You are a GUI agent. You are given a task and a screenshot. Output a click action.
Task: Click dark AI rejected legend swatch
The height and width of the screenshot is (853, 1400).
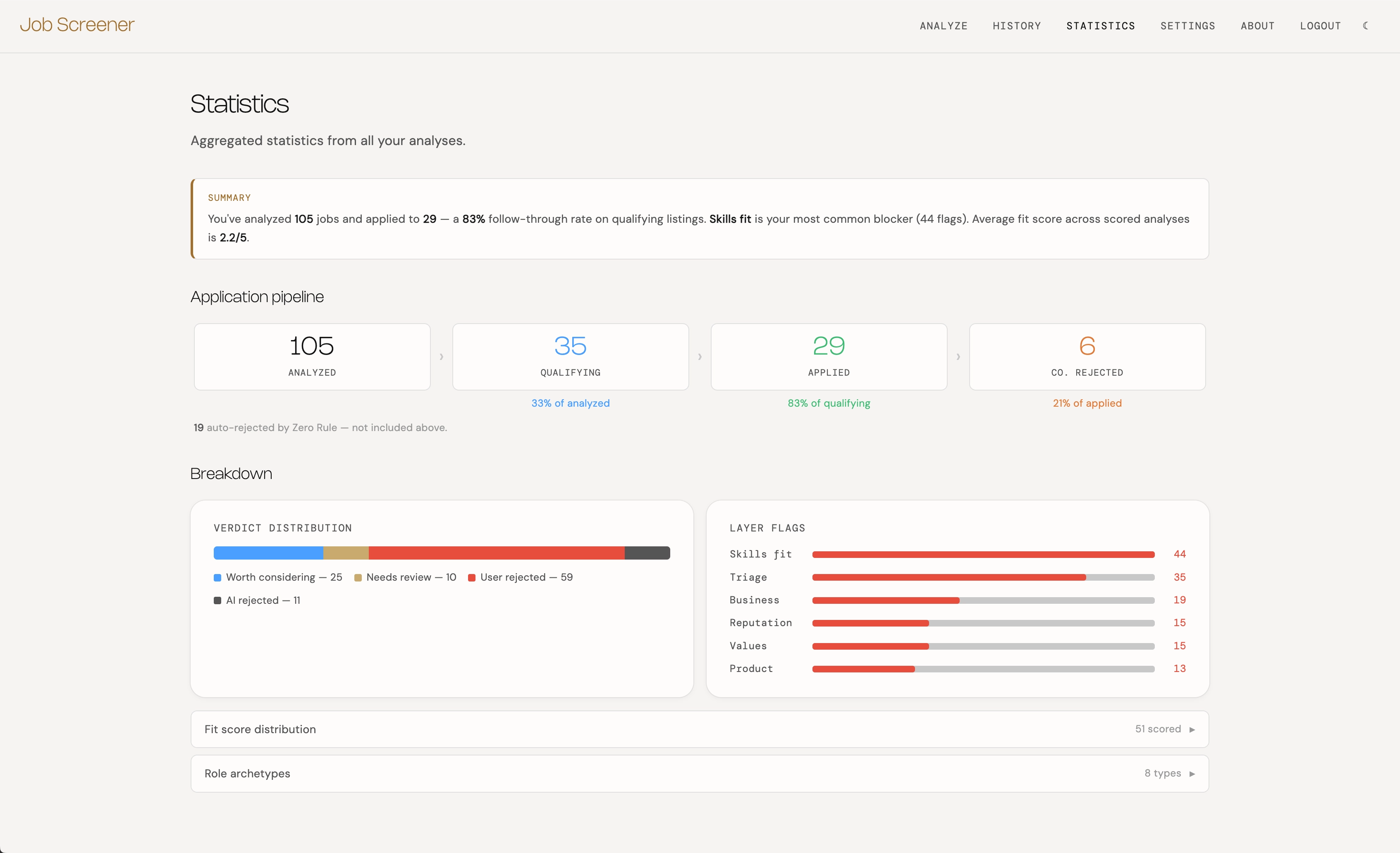tap(217, 601)
